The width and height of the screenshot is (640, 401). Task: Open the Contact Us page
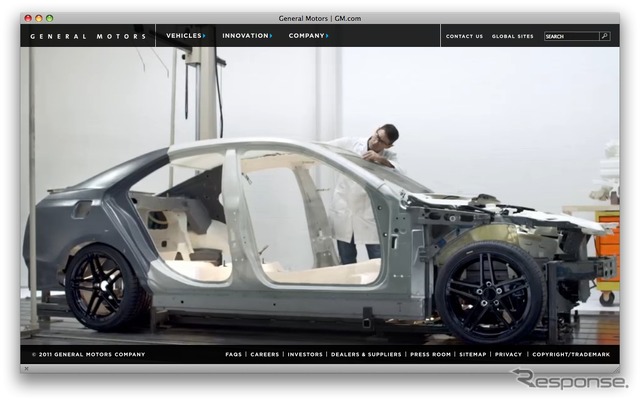point(464,36)
